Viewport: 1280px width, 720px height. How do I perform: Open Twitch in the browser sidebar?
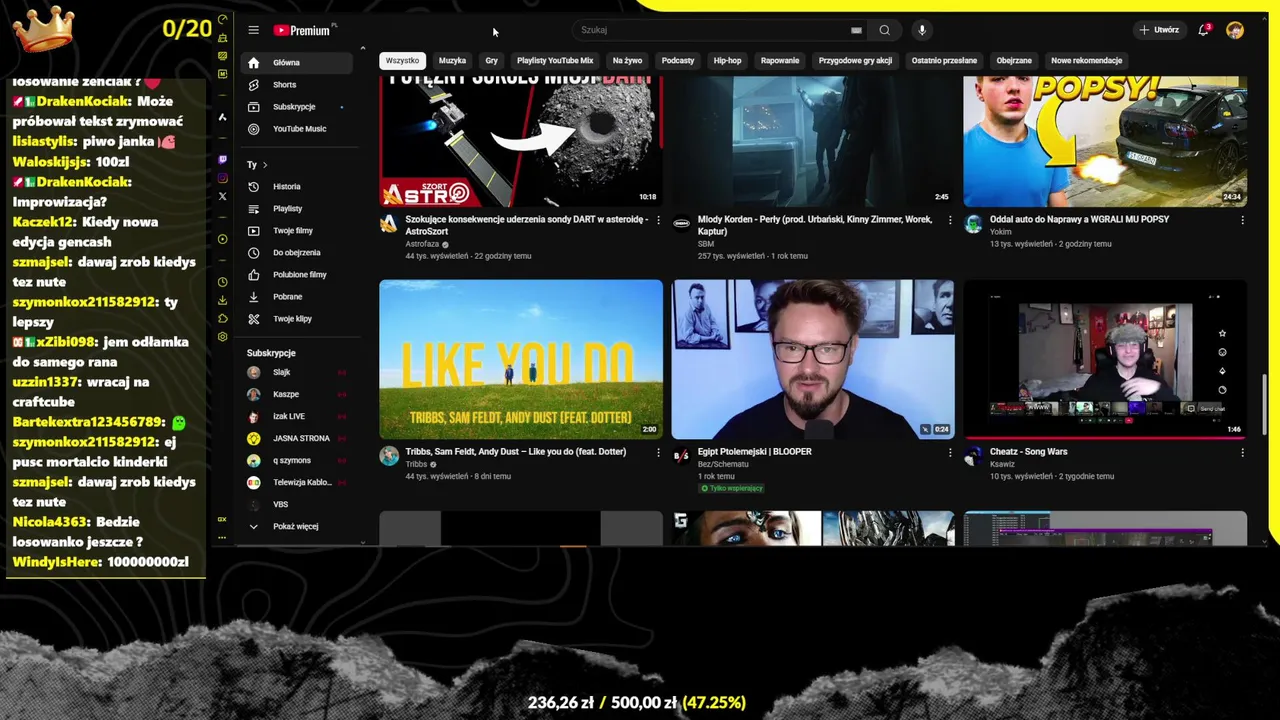pyautogui.click(x=222, y=159)
